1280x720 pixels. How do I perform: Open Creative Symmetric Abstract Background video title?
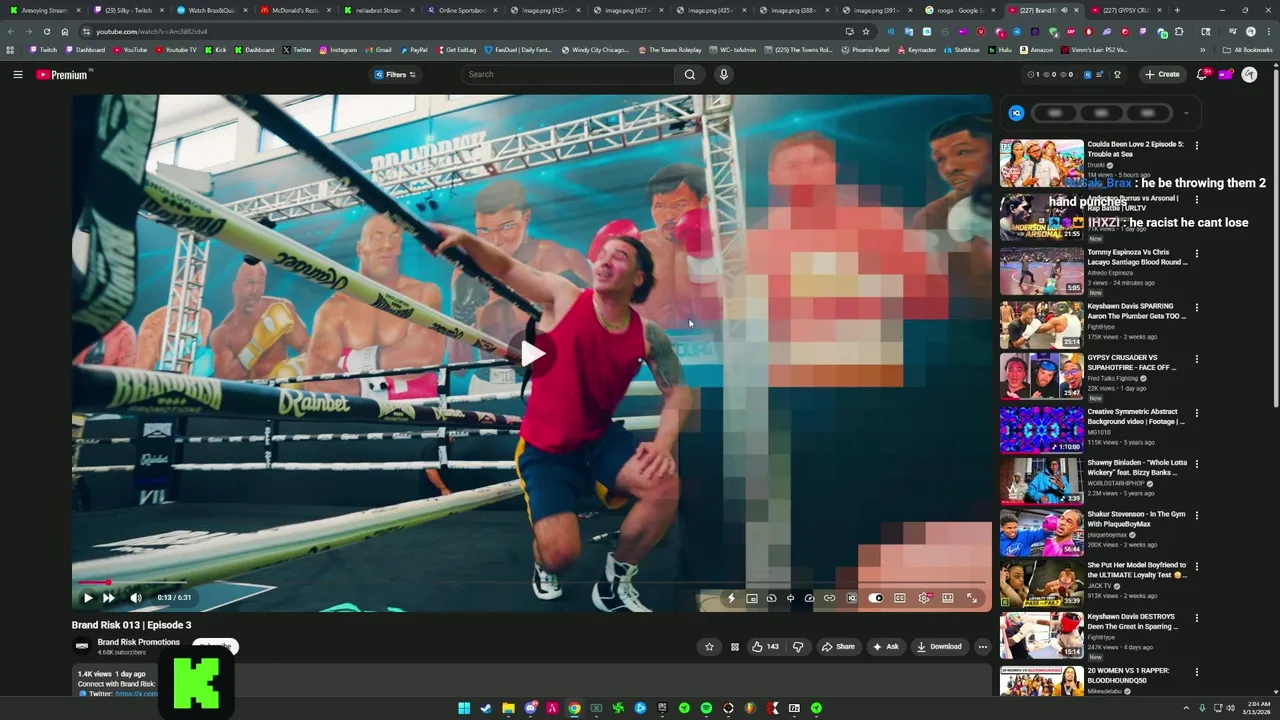1136,417
